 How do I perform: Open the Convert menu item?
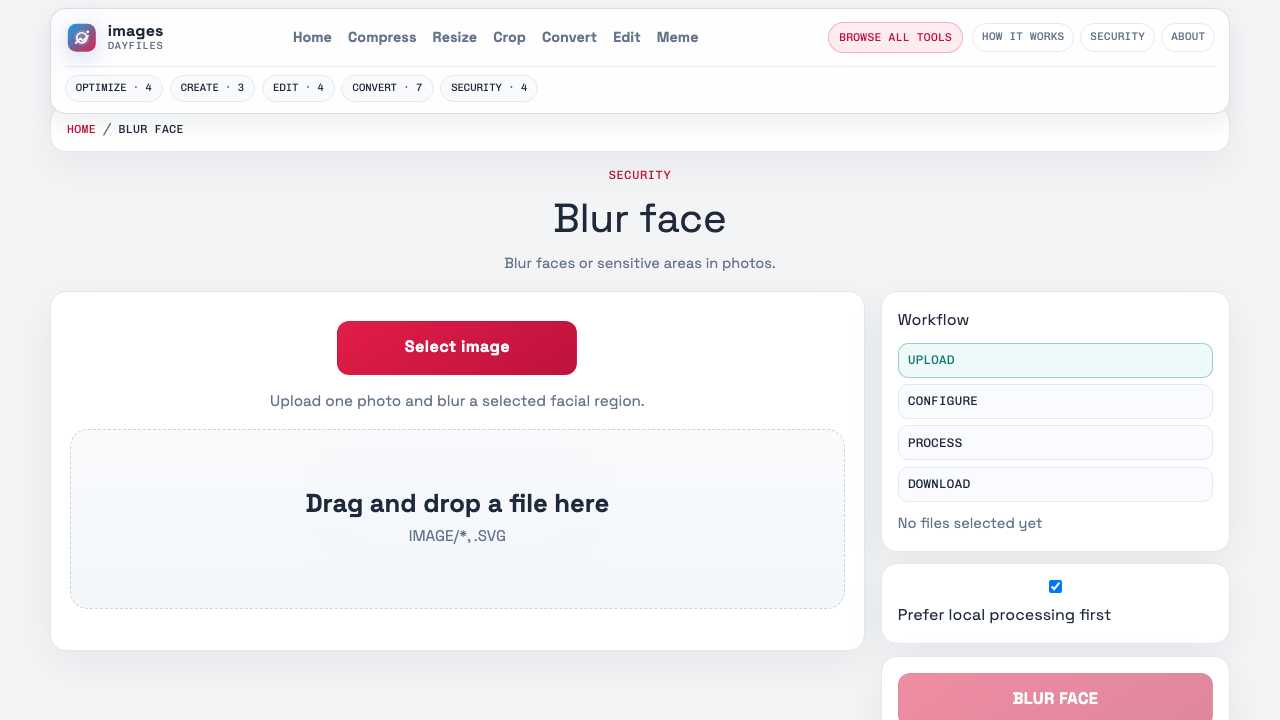[568, 37]
